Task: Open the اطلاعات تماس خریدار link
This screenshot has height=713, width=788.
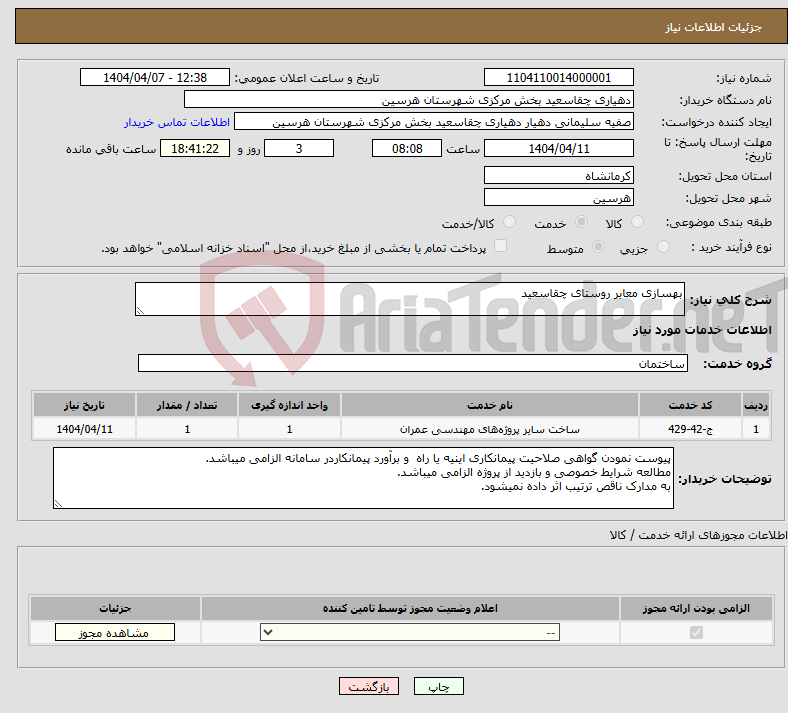Action: click(x=177, y=122)
